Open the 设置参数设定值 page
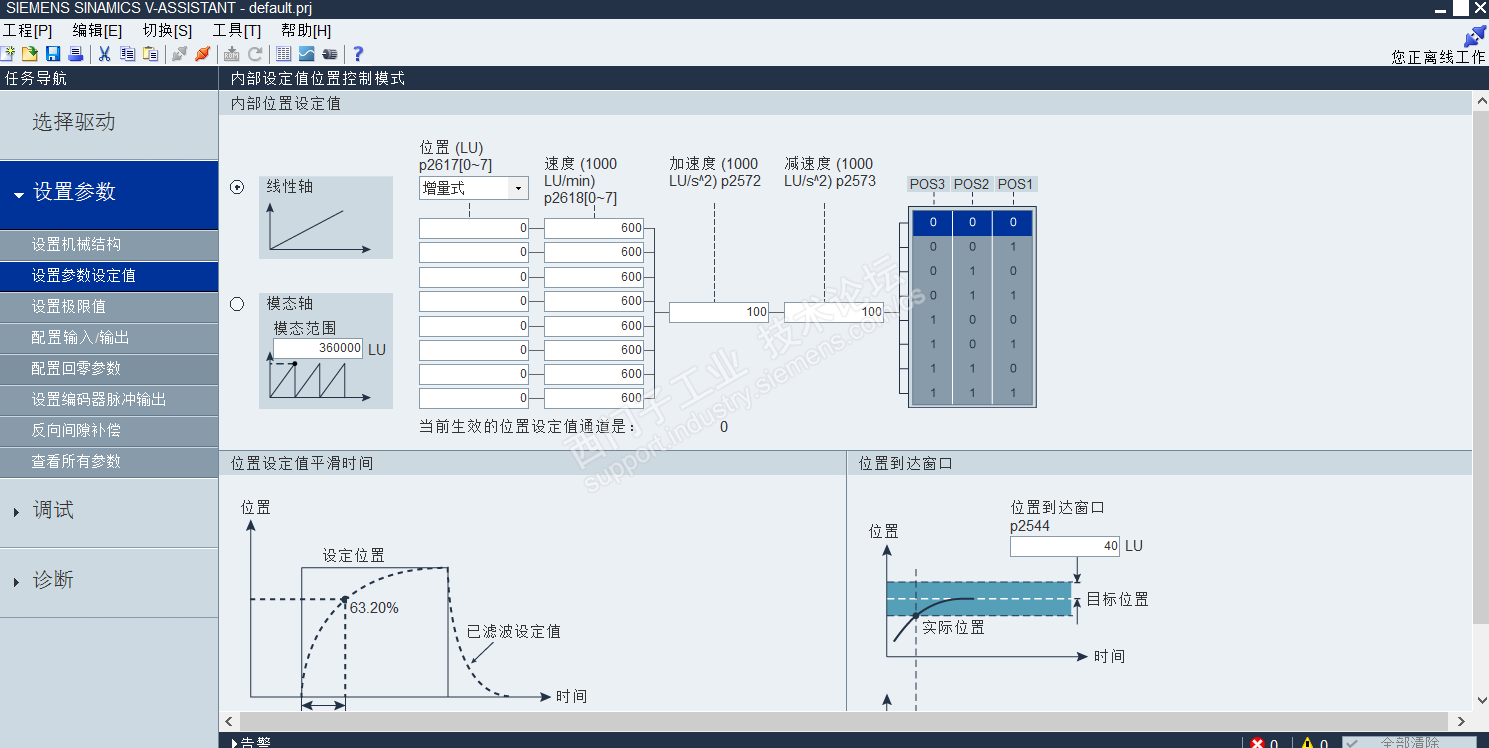The image size is (1489, 748). pyautogui.click(x=109, y=276)
